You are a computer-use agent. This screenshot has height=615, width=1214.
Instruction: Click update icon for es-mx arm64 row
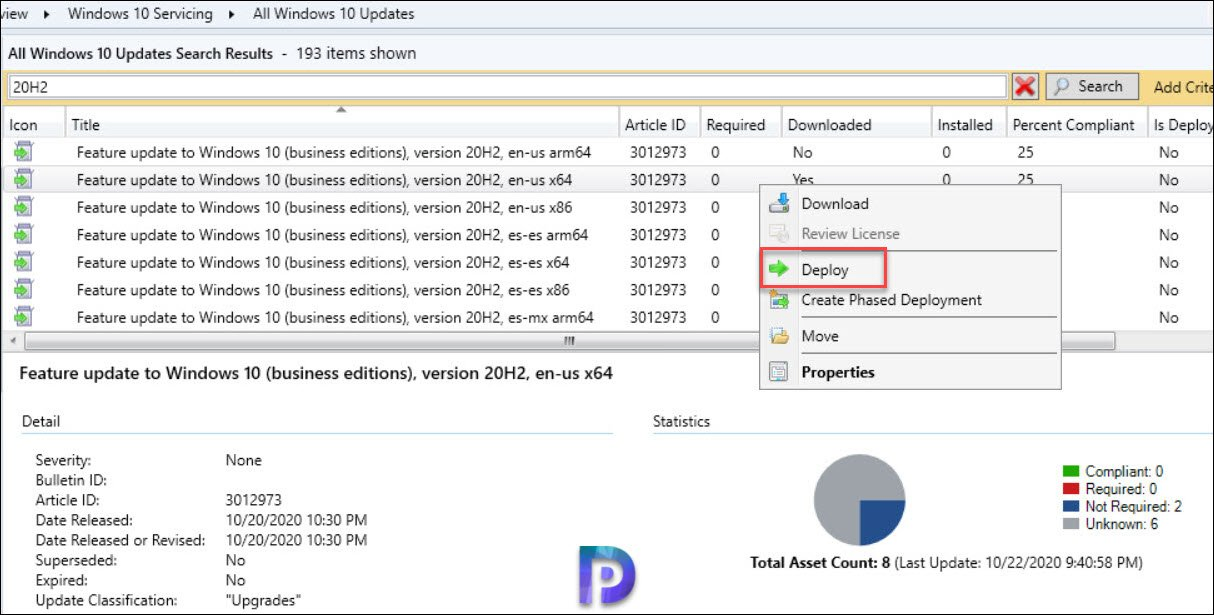pyautogui.click(x=23, y=317)
